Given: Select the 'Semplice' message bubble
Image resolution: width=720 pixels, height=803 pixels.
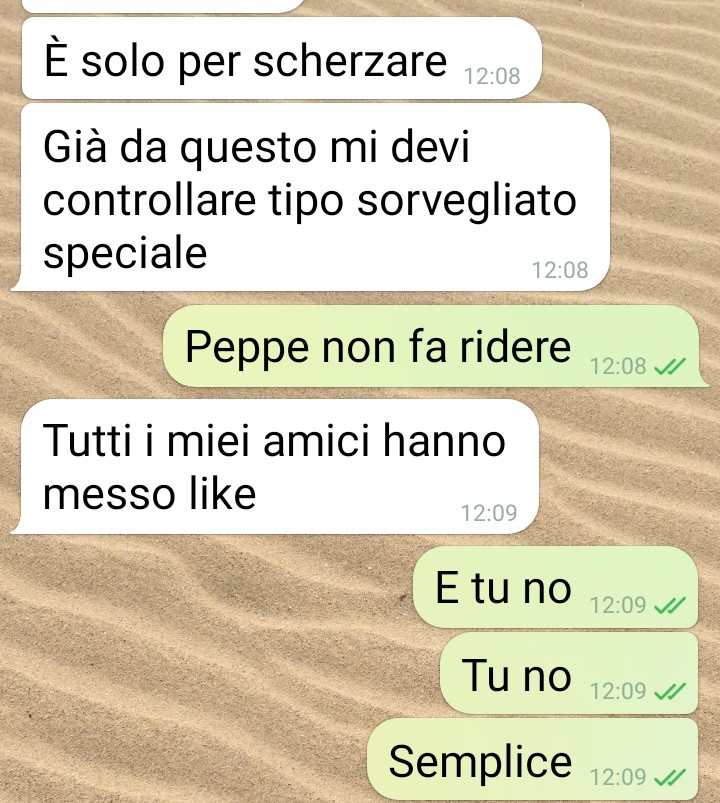Looking at the screenshot, I should [533, 760].
